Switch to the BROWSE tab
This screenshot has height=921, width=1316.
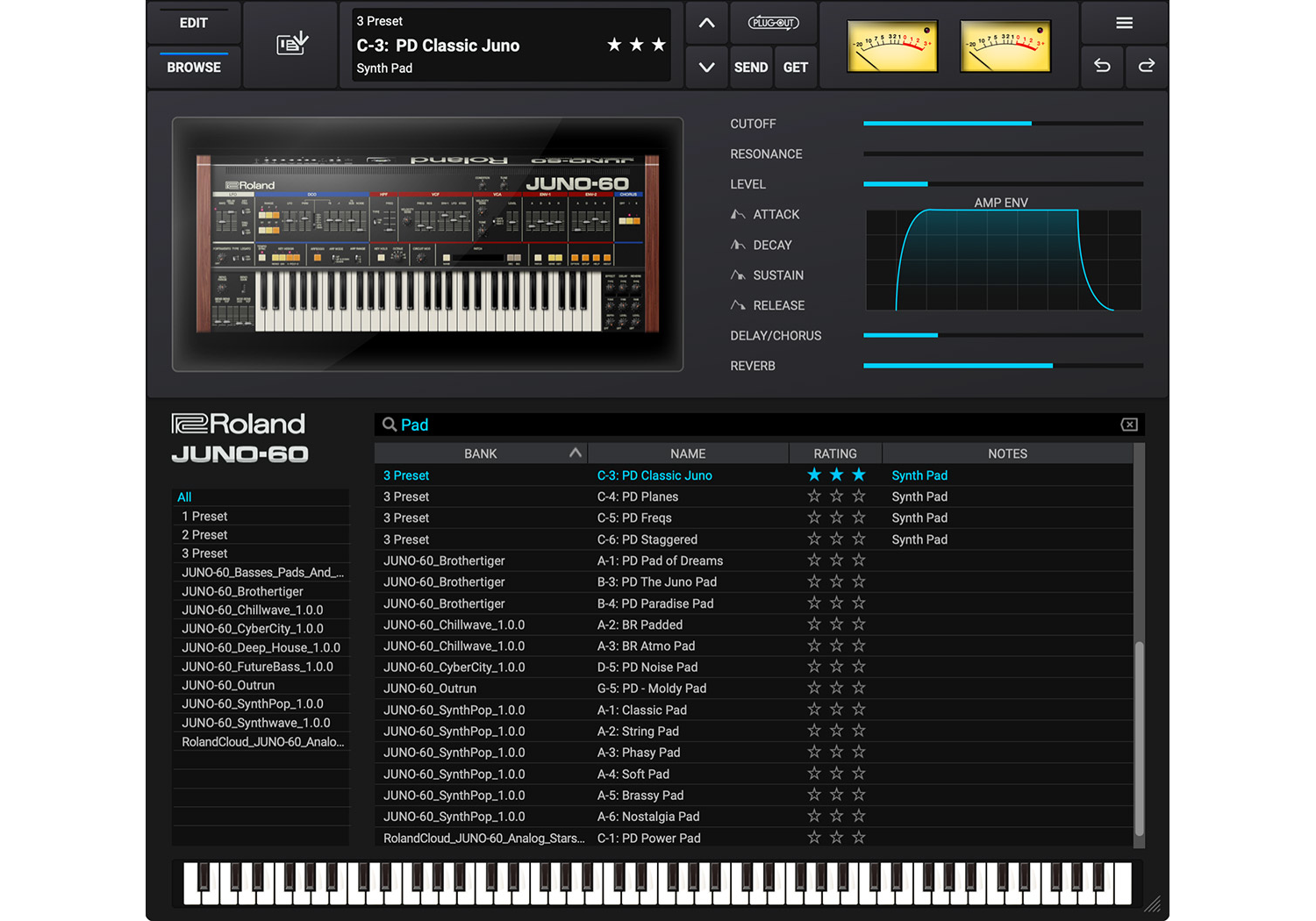pos(194,68)
